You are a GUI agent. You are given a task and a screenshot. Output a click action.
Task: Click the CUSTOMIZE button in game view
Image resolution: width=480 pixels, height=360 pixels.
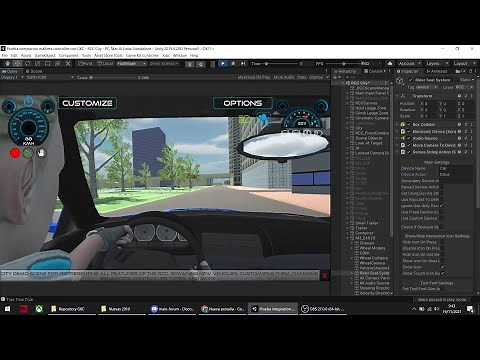point(87,103)
